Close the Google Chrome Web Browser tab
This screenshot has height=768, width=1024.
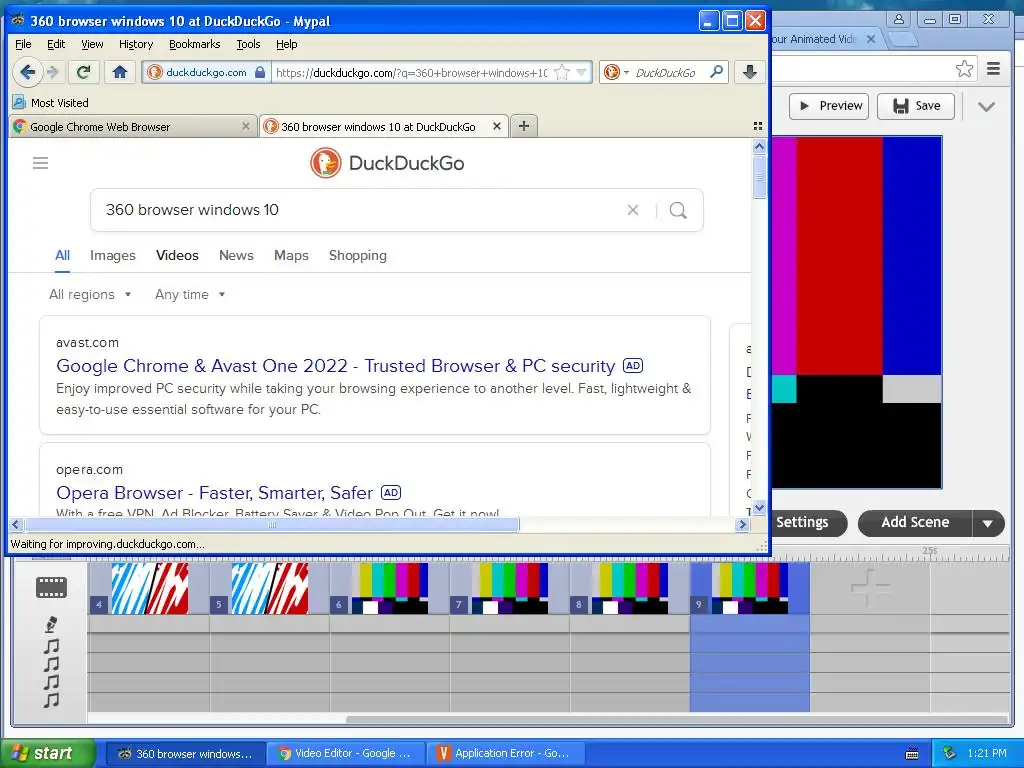click(246, 126)
